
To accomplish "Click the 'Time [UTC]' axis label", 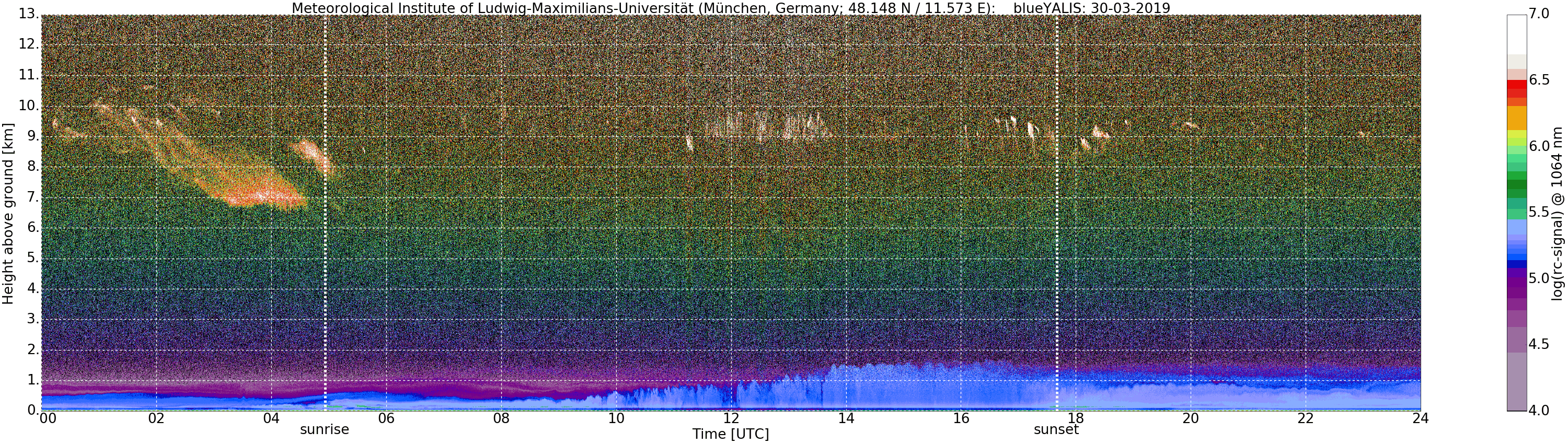I will [731, 434].
